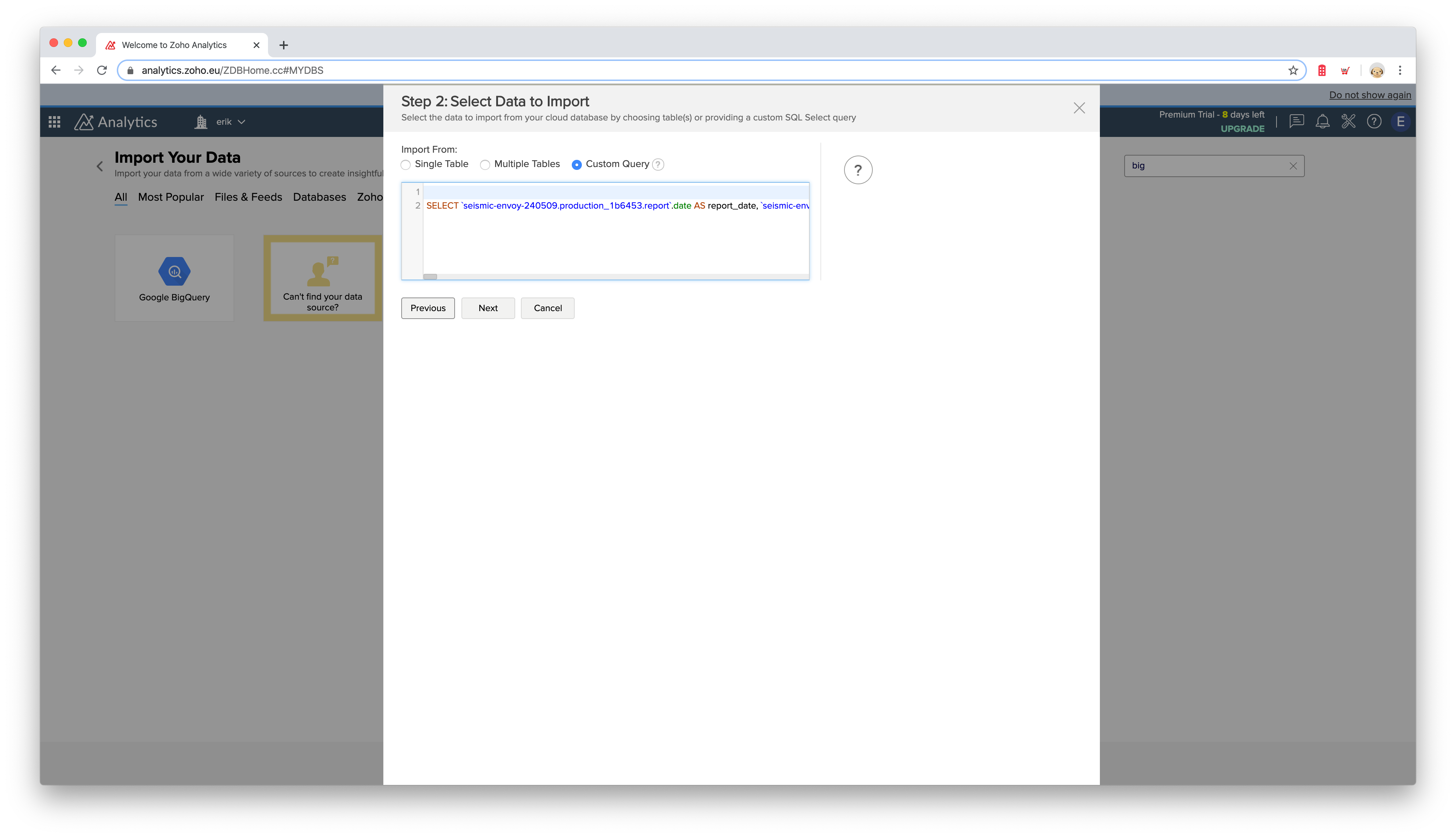Screen dimensions: 1456x838
Task: Switch to the All tab
Action: pos(121,197)
